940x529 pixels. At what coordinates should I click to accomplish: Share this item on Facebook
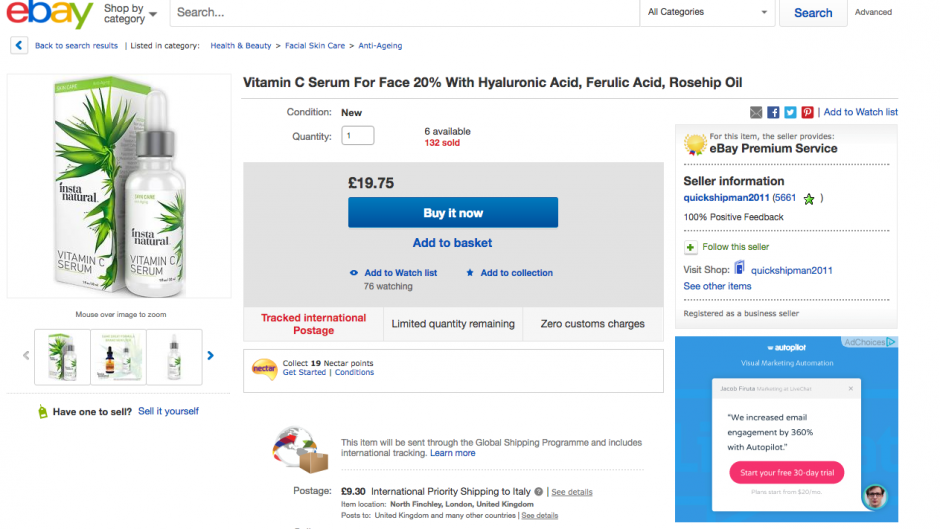pyautogui.click(x=773, y=112)
